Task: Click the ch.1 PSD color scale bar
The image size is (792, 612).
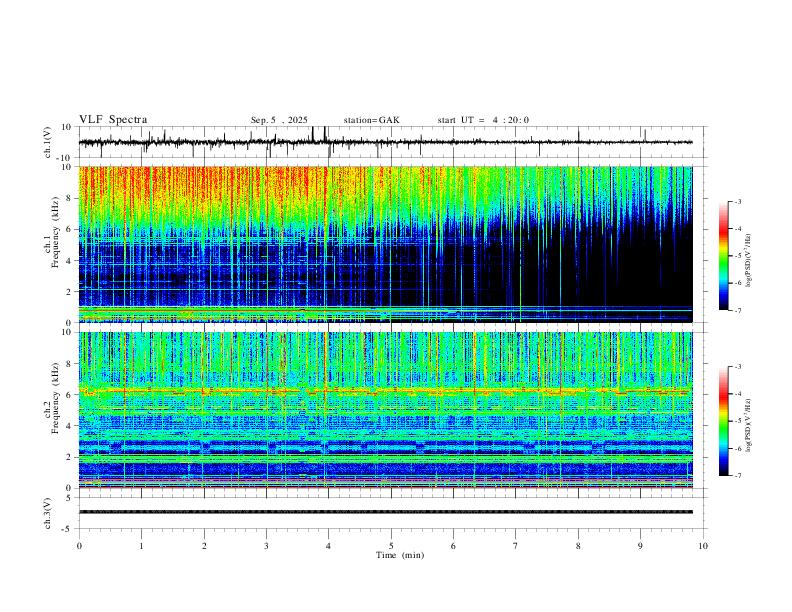Action: (723, 256)
